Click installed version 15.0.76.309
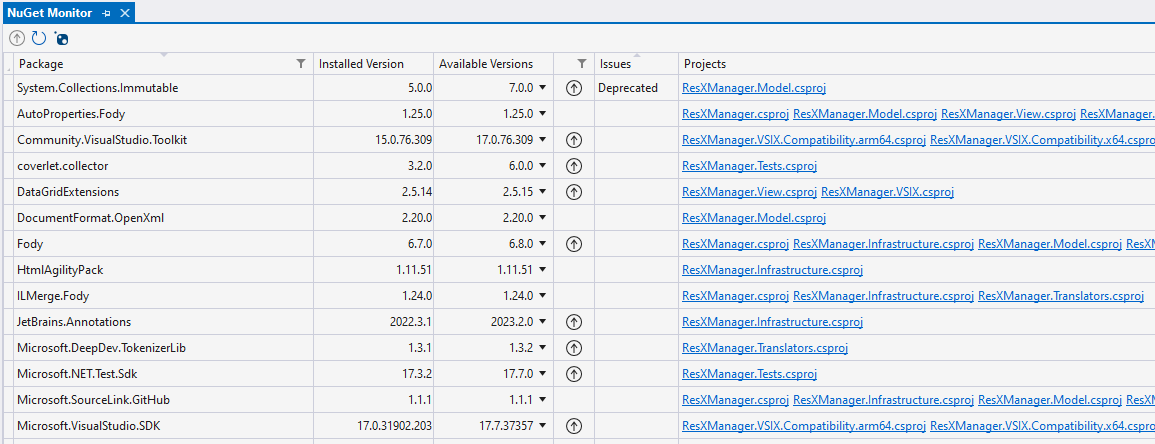The width and height of the screenshot is (1155, 444). tap(404, 140)
